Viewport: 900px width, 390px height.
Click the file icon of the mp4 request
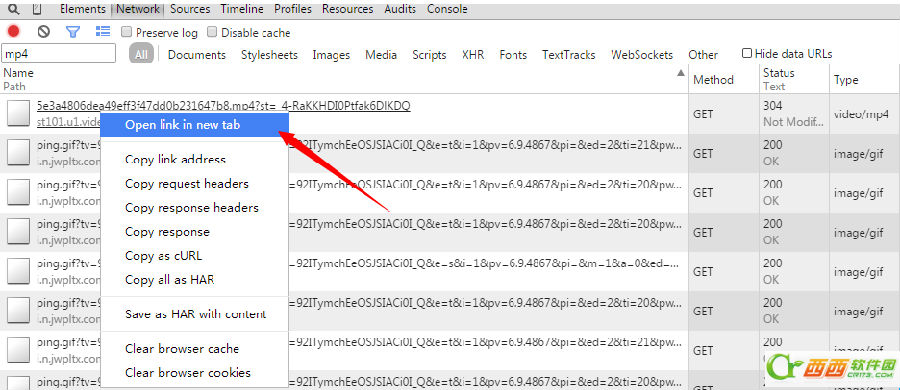(18, 113)
